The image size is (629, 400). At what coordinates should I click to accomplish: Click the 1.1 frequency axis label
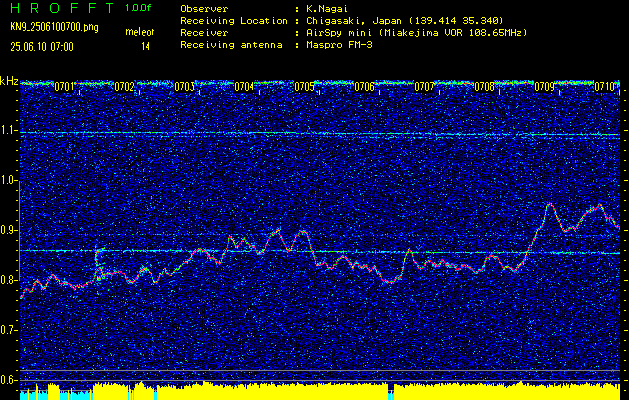pos(9,131)
